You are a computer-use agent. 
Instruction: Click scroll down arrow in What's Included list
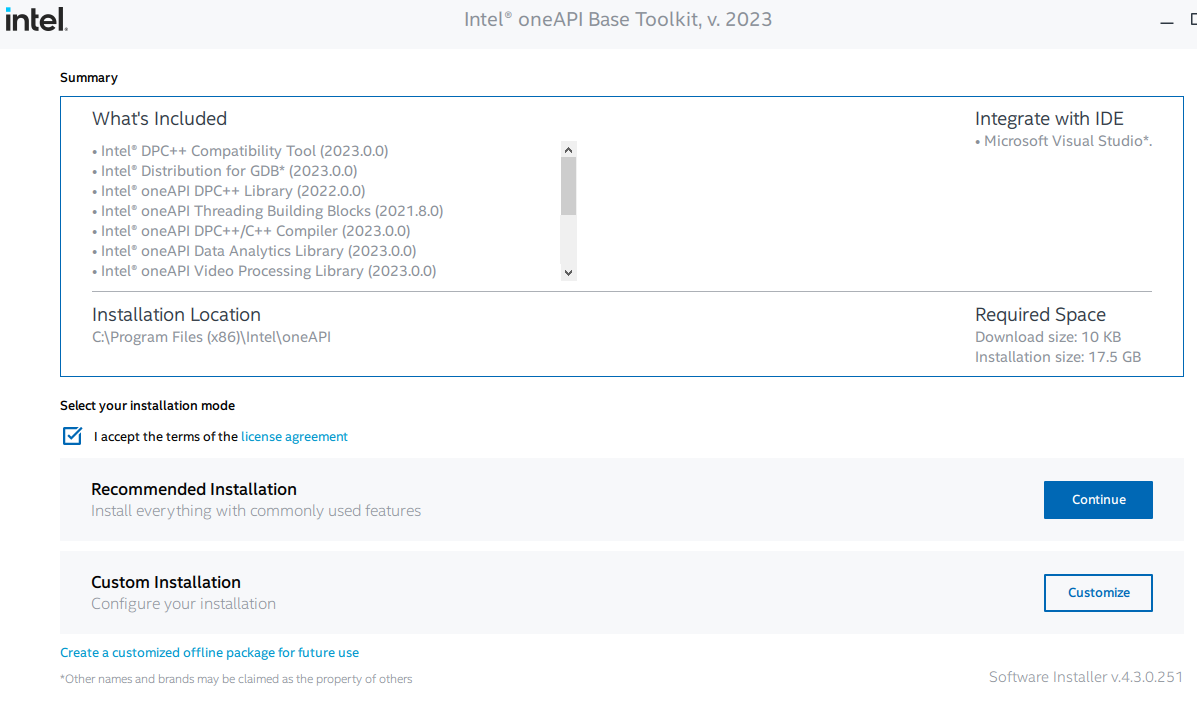(568, 272)
